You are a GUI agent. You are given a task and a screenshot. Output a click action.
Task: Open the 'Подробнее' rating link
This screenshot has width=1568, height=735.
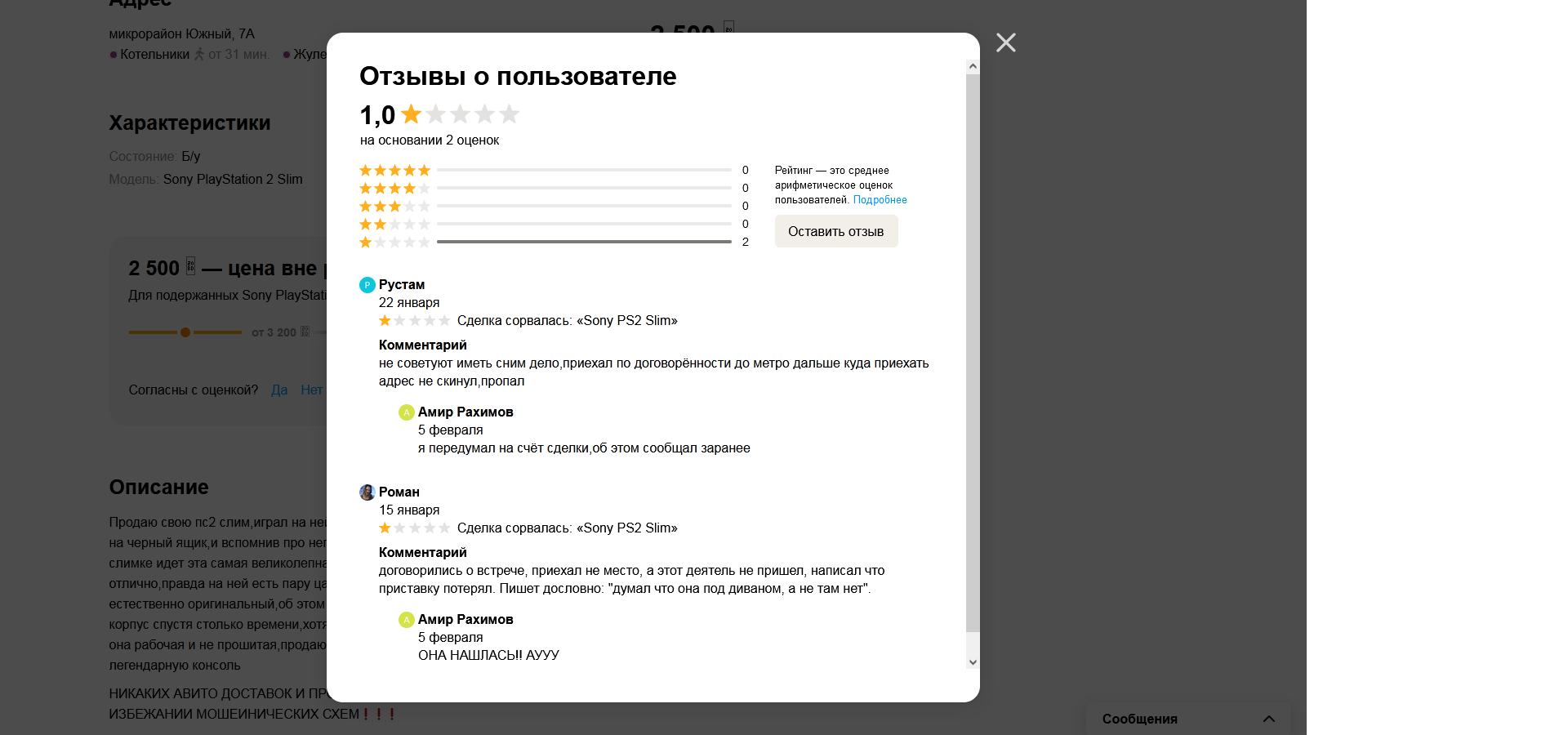point(880,200)
